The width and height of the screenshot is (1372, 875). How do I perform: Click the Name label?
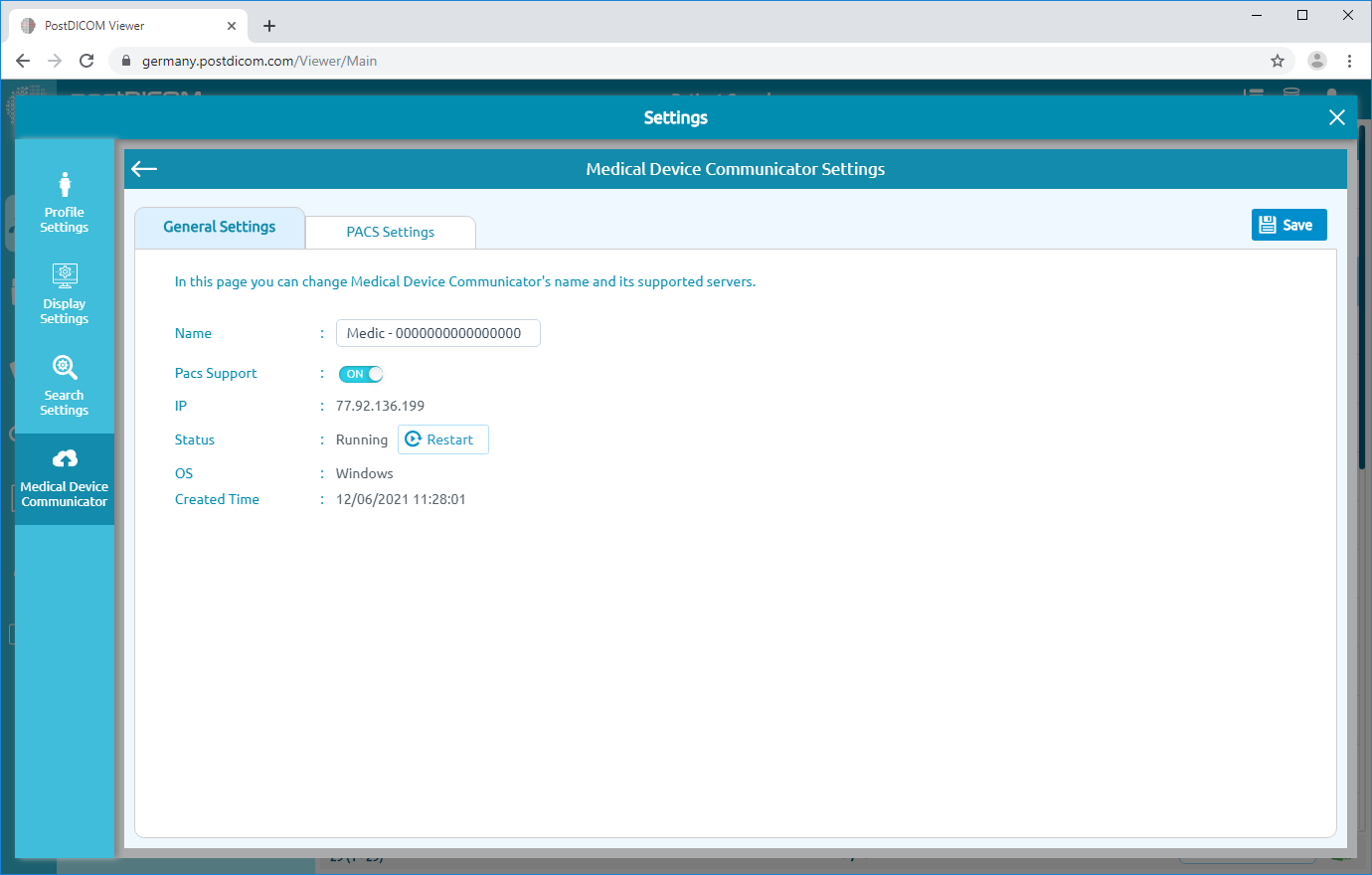click(x=193, y=333)
